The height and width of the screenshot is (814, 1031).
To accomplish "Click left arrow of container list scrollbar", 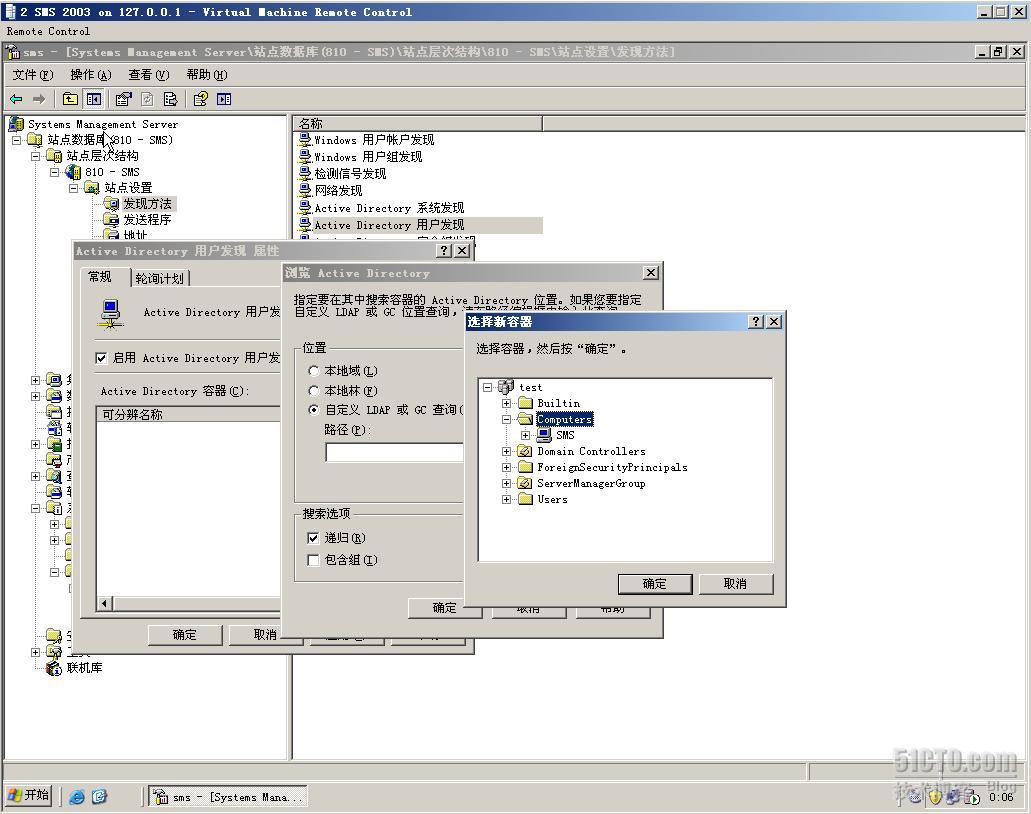I will point(105,603).
